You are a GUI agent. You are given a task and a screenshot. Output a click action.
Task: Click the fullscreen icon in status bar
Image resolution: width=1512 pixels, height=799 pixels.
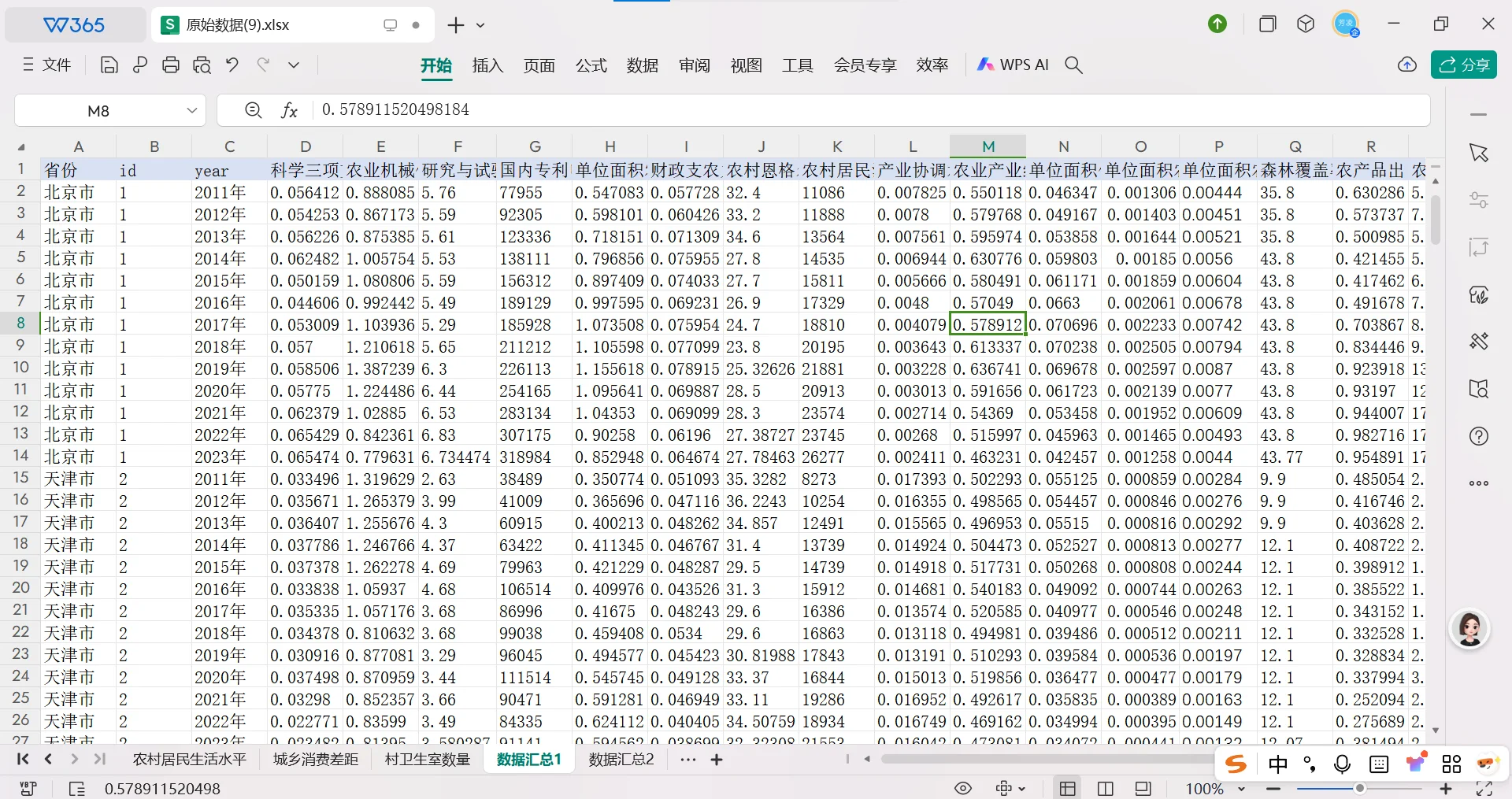[1484, 788]
